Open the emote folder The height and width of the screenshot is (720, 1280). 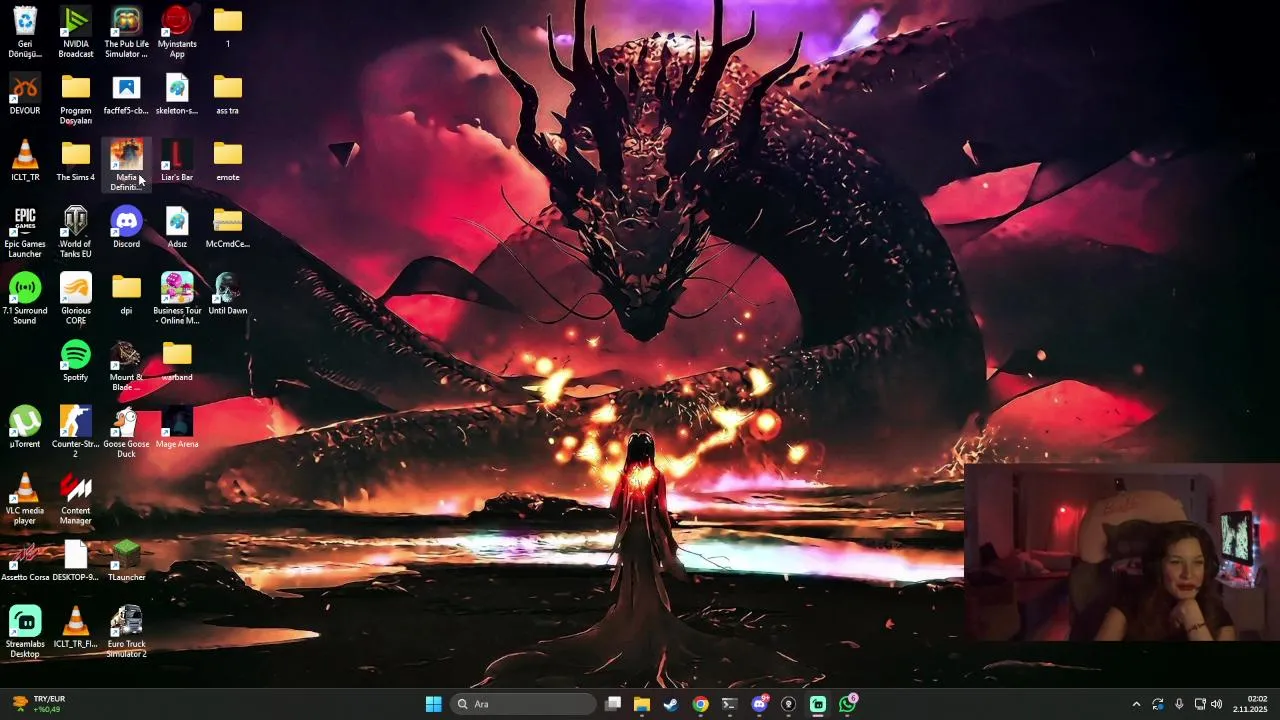(228, 160)
